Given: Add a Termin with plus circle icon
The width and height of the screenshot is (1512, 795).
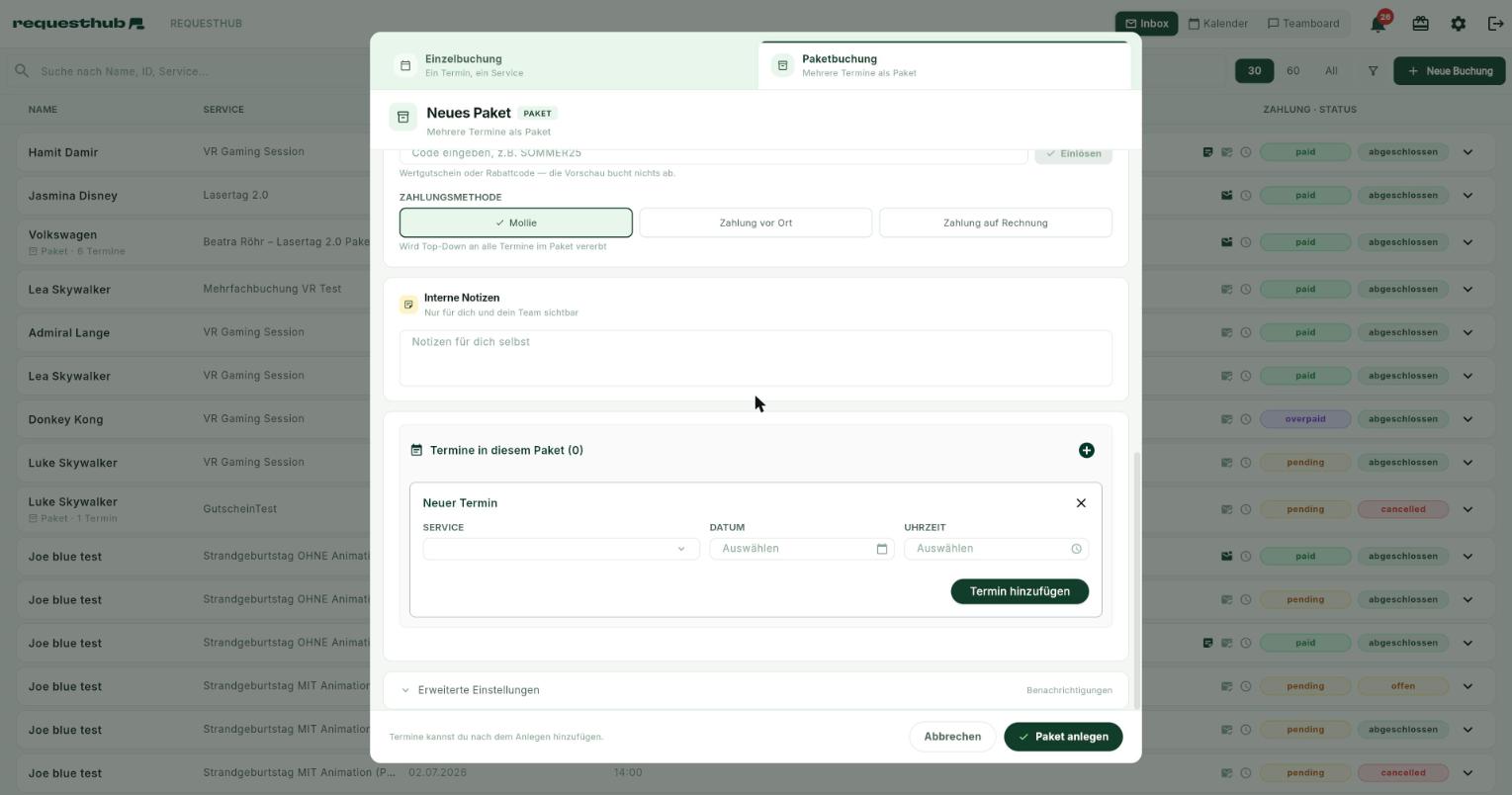Looking at the screenshot, I should pyautogui.click(x=1086, y=451).
